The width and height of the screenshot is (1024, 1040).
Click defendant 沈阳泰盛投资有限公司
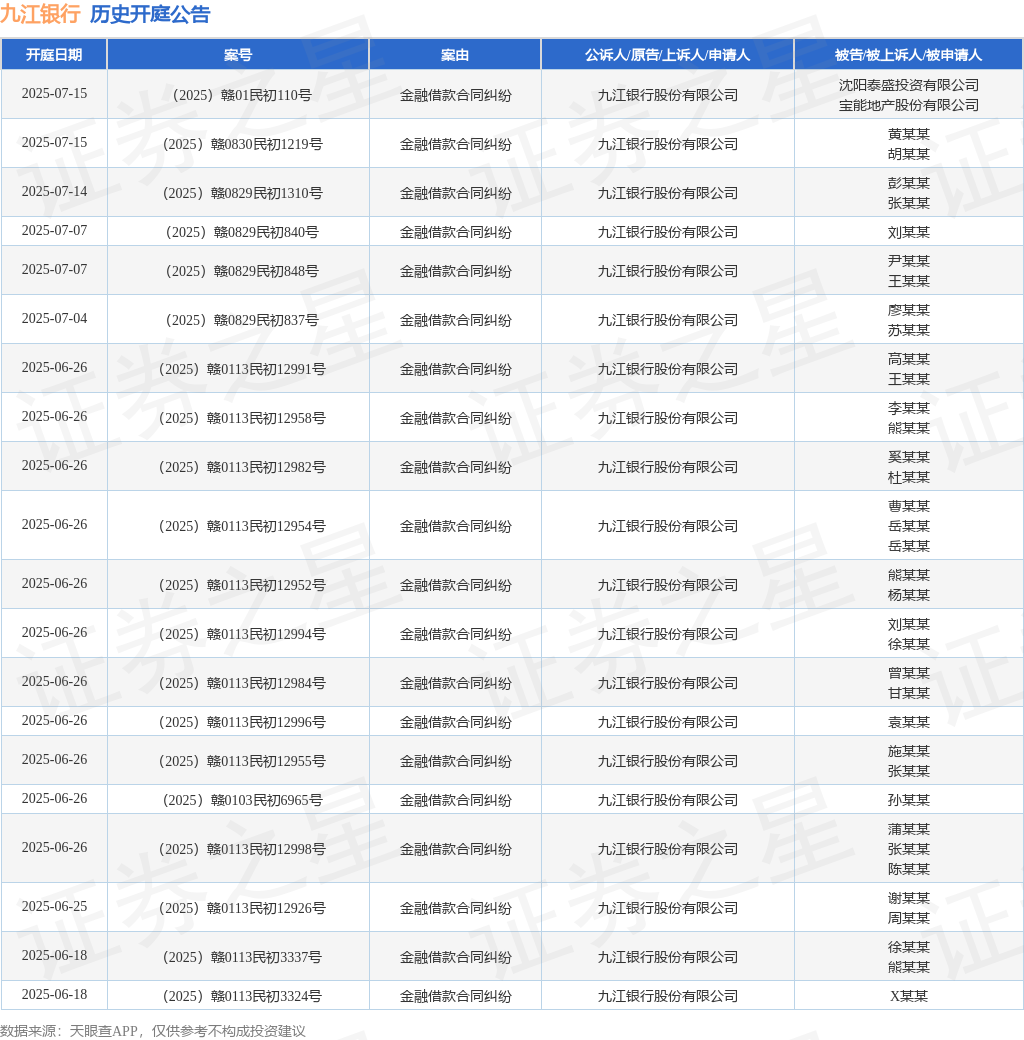909,86
